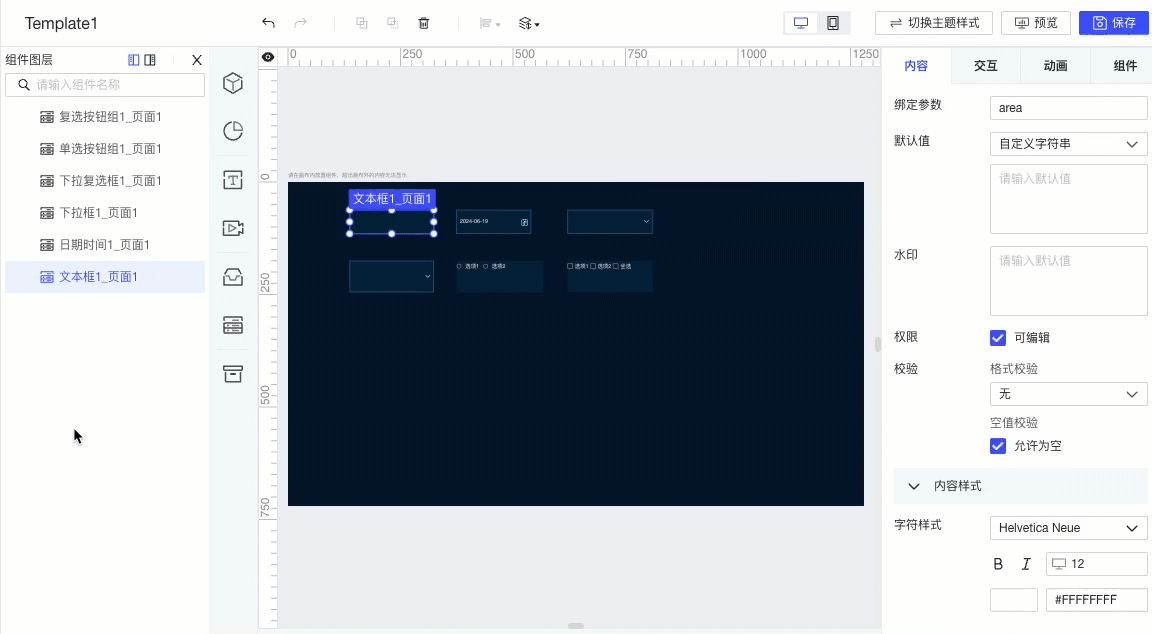Click the 水印 text area
The width and height of the screenshot is (1152, 634).
1068,281
